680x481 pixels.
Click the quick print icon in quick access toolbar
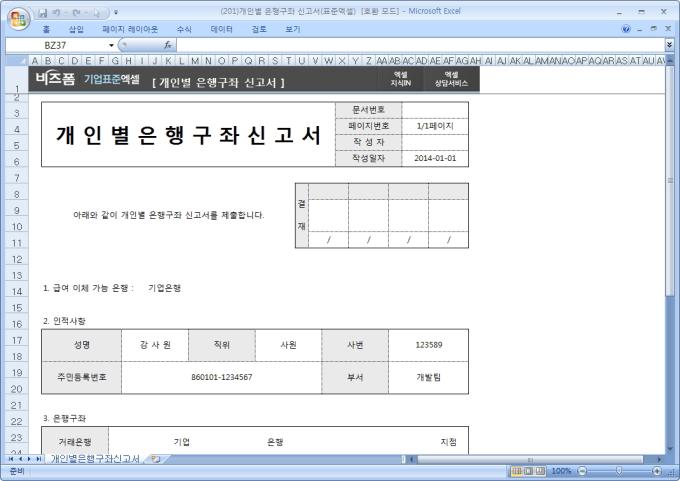click(x=96, y=13)
